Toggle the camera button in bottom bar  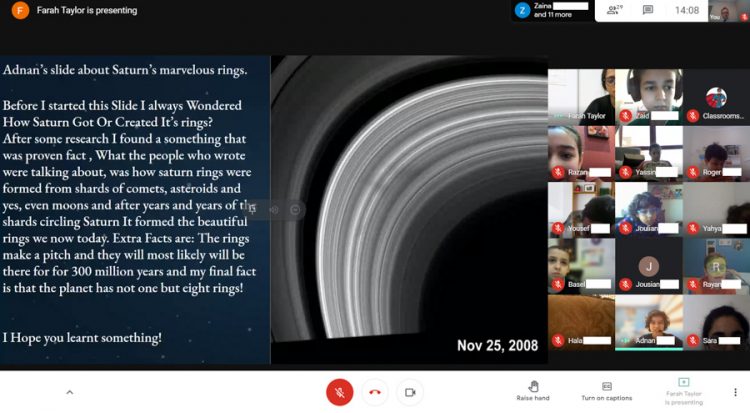pos(410,392)
